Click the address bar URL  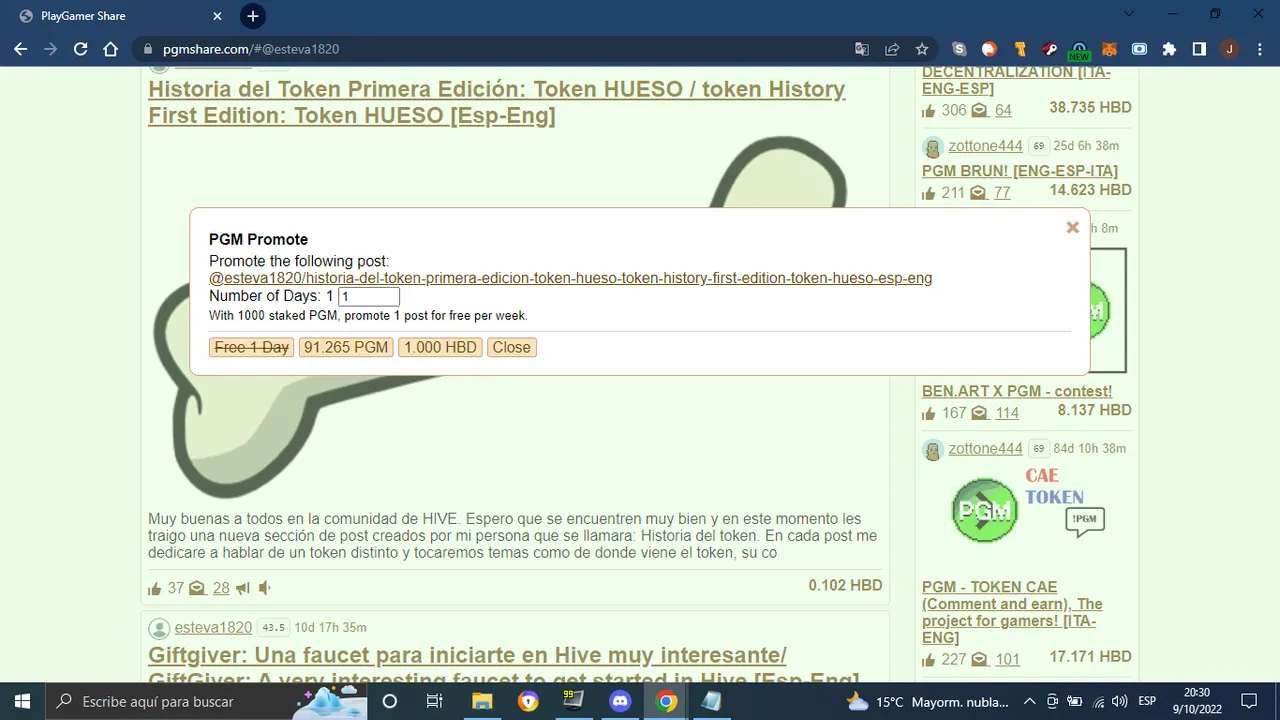[x=251, y=49]
